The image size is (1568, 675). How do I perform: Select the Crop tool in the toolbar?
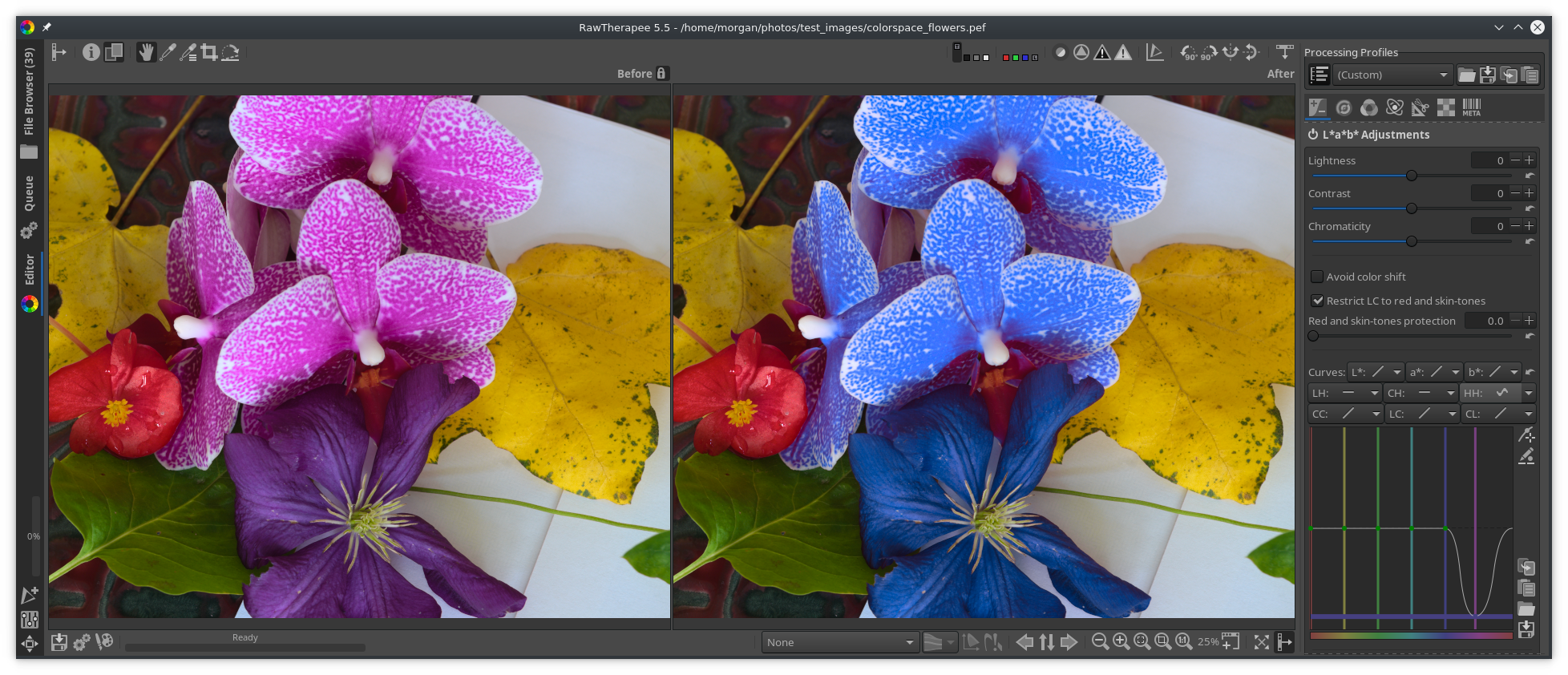tap(209, 53)
